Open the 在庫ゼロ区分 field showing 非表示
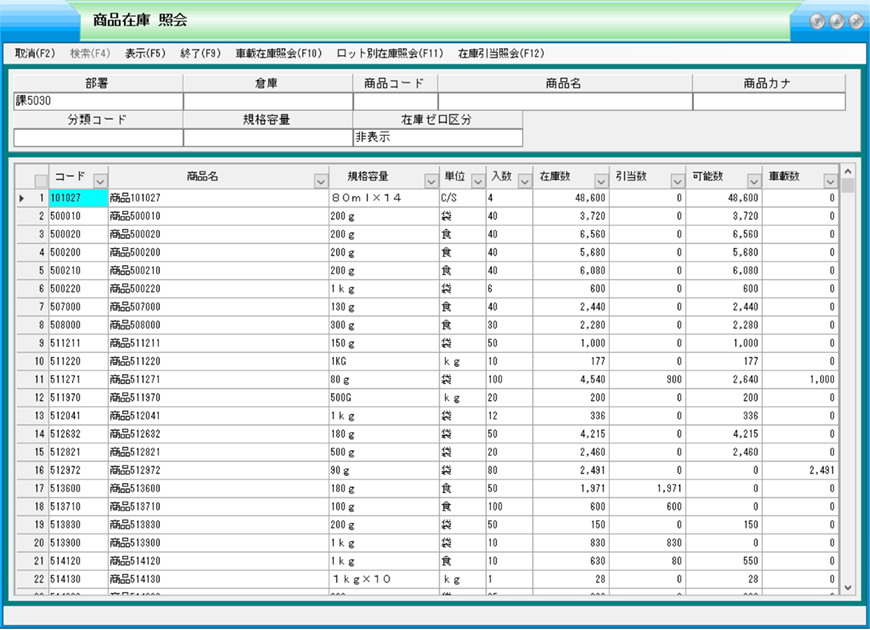This screenshot has width=870, height=630. 438,138
